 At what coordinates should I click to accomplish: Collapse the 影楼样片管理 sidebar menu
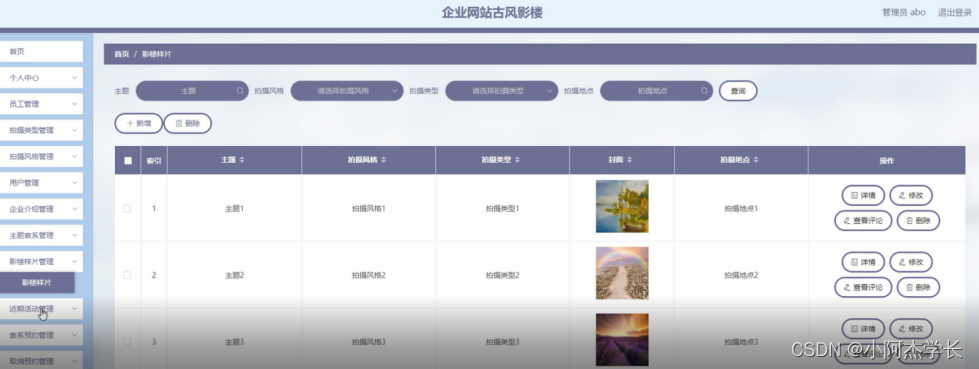pyautogui.click(x=41, y=262)
